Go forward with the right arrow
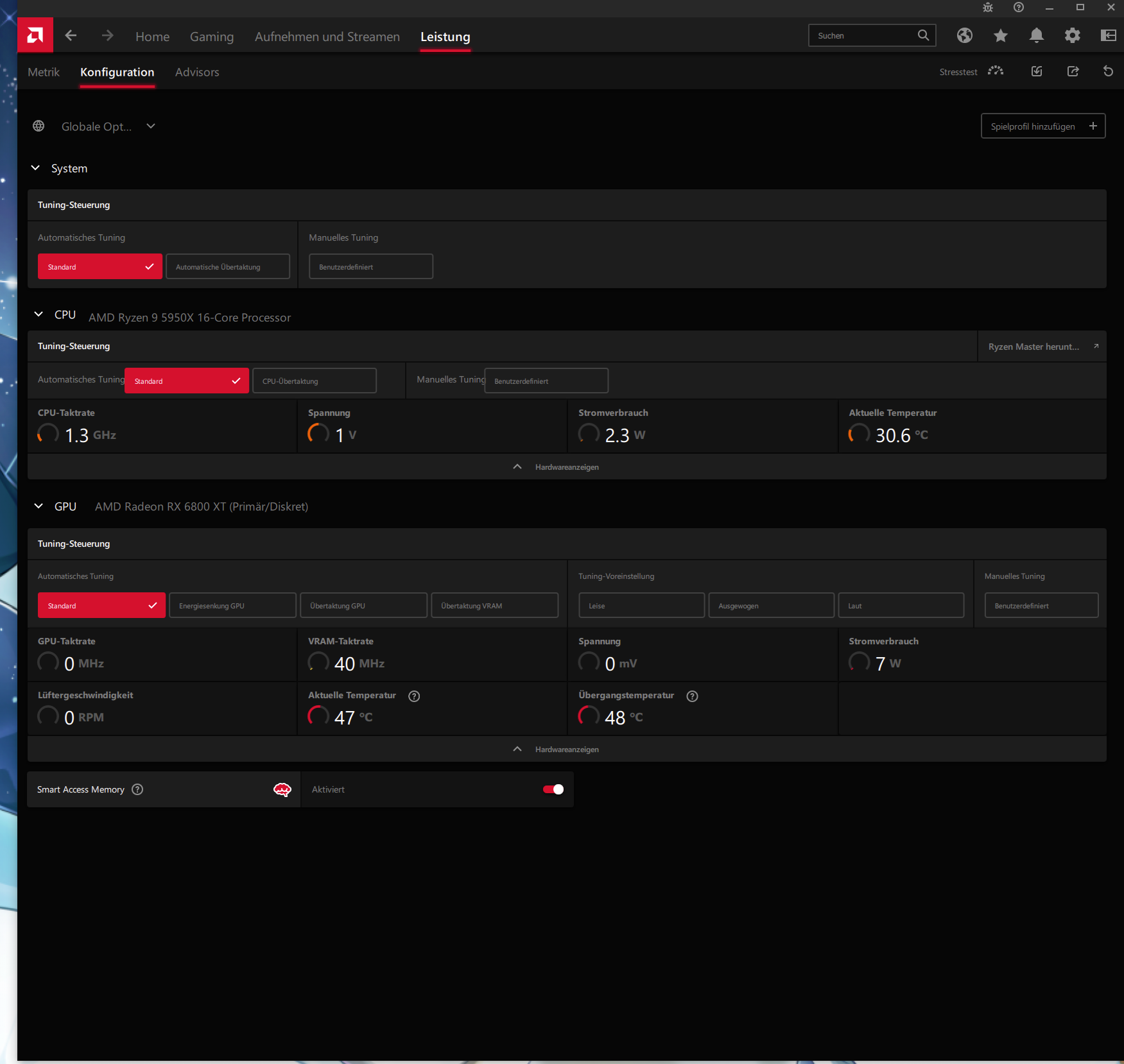This screenshot has width=1124, height=1064. (107, 36)
